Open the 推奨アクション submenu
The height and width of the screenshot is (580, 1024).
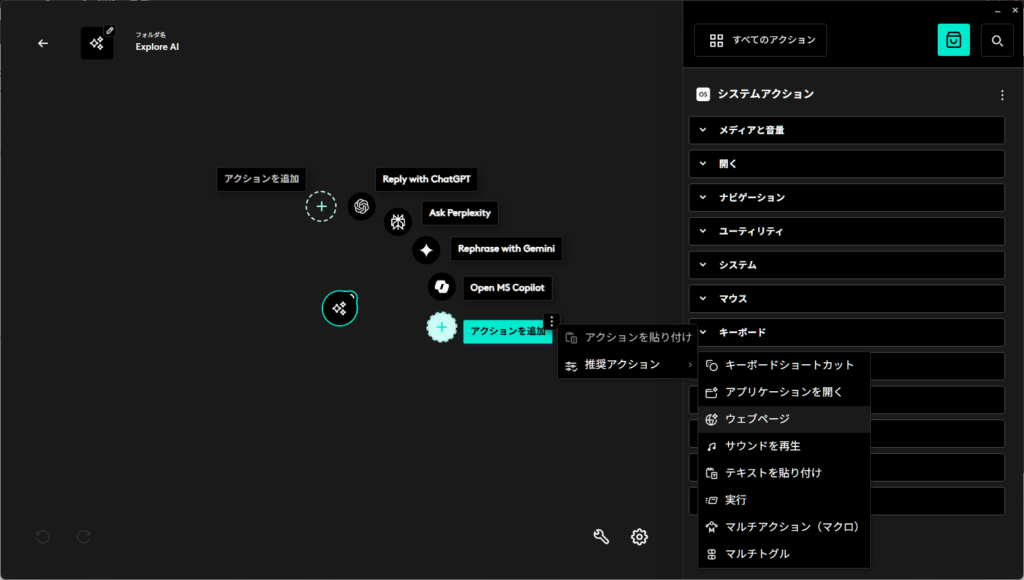click(628, 364)
